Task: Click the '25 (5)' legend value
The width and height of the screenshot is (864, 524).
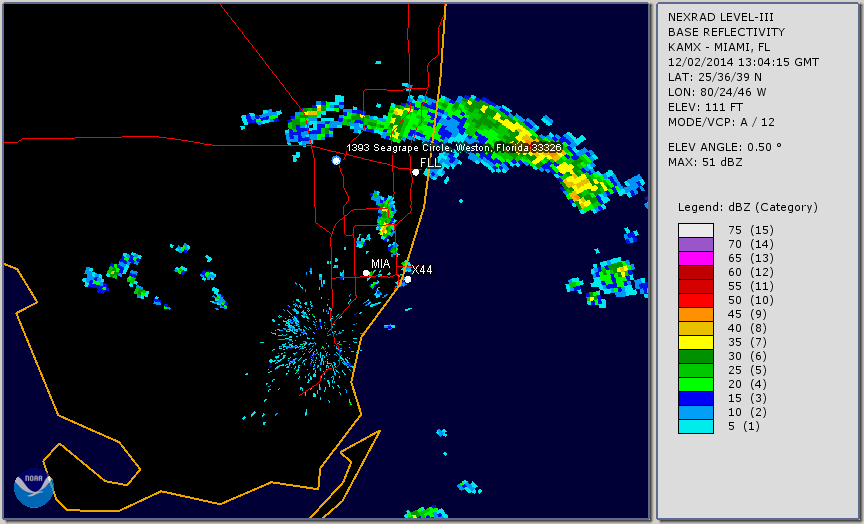Action: [x=748, y=370]
